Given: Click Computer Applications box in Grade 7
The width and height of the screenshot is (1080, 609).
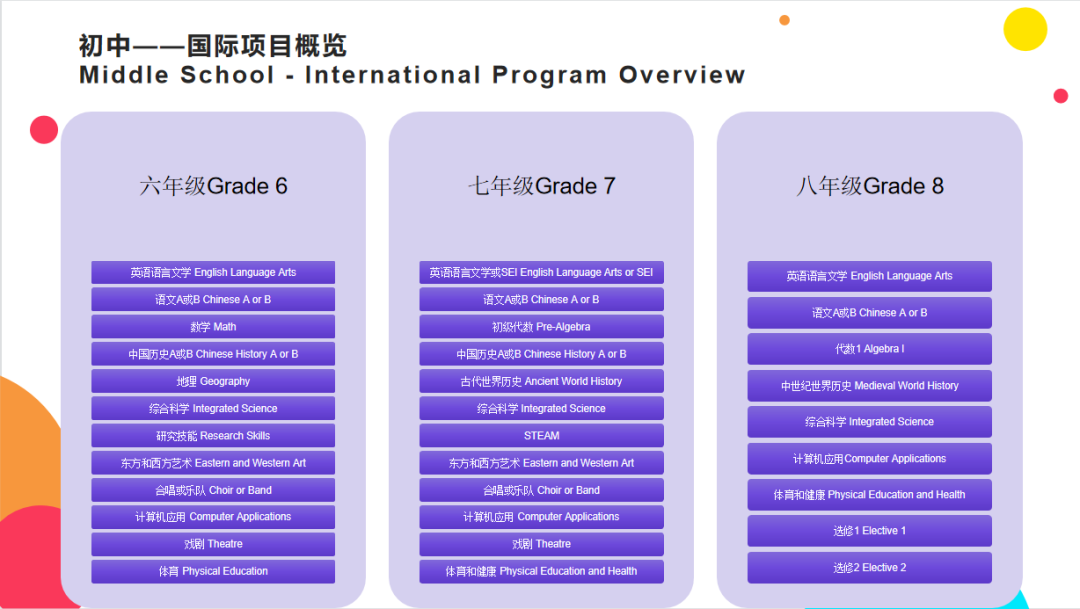Looking at the screenshot, I should (541, 517).
